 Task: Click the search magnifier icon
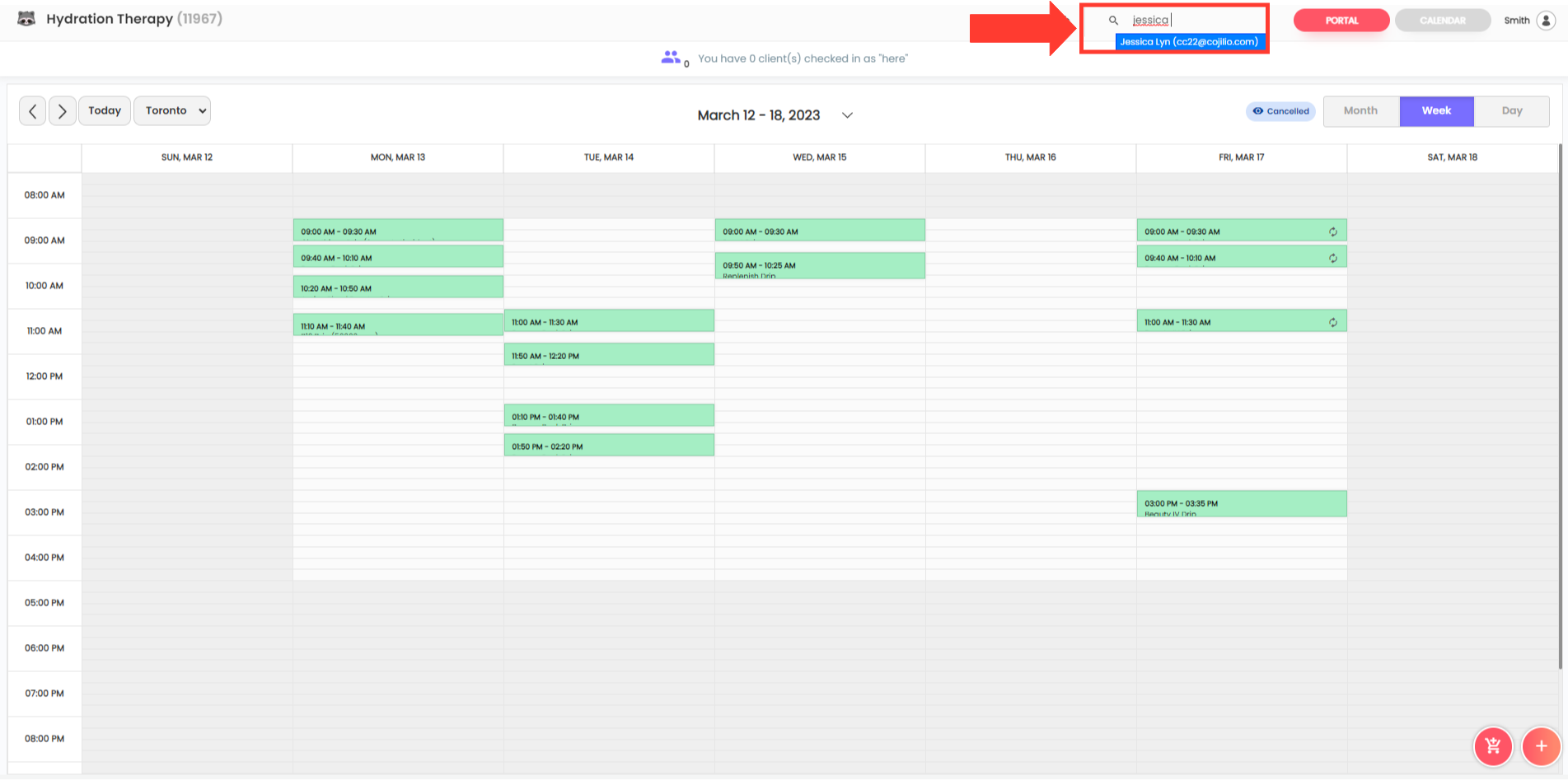point(1113,21)
